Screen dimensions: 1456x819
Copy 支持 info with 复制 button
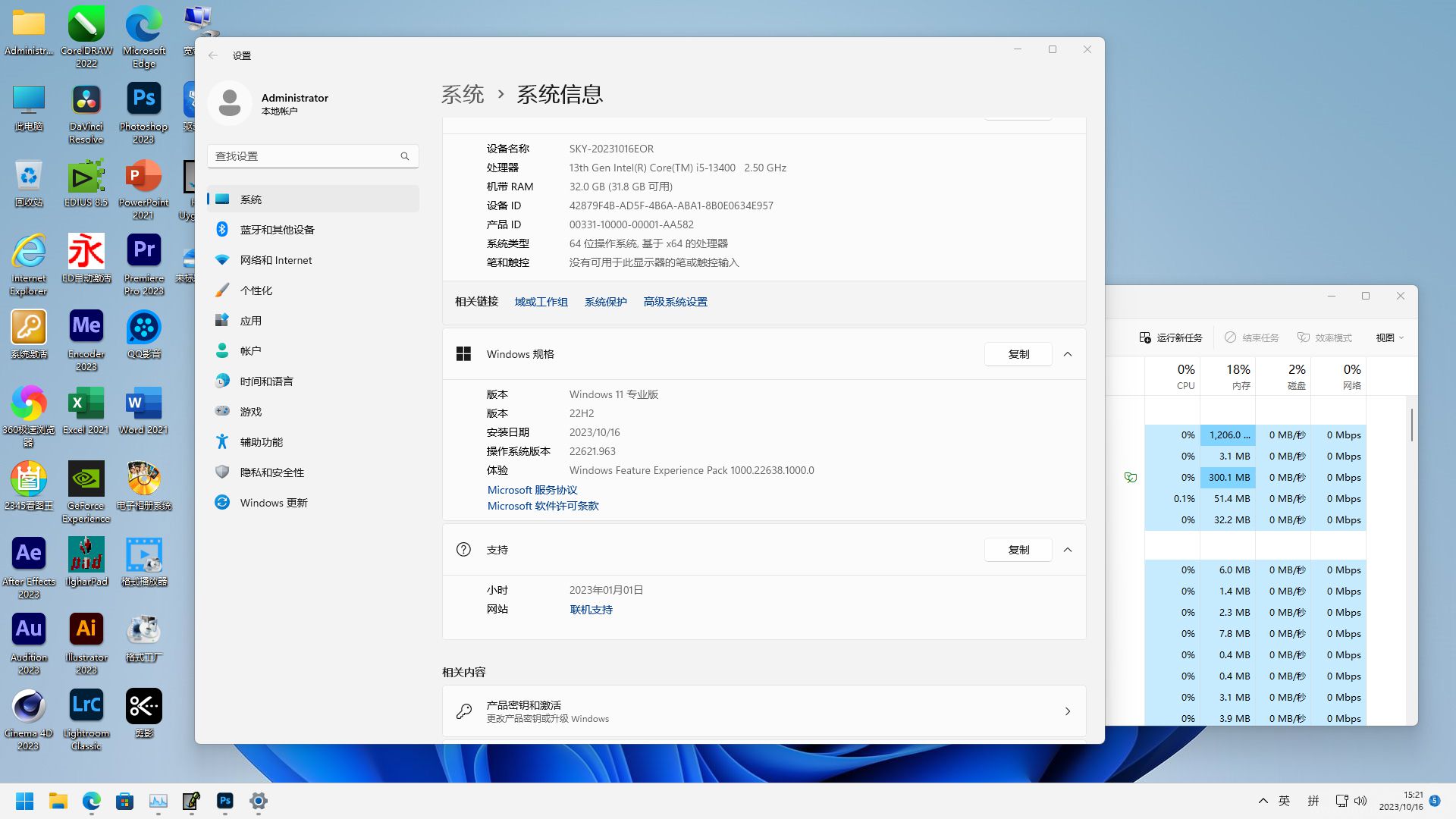tap(1018, 550)
